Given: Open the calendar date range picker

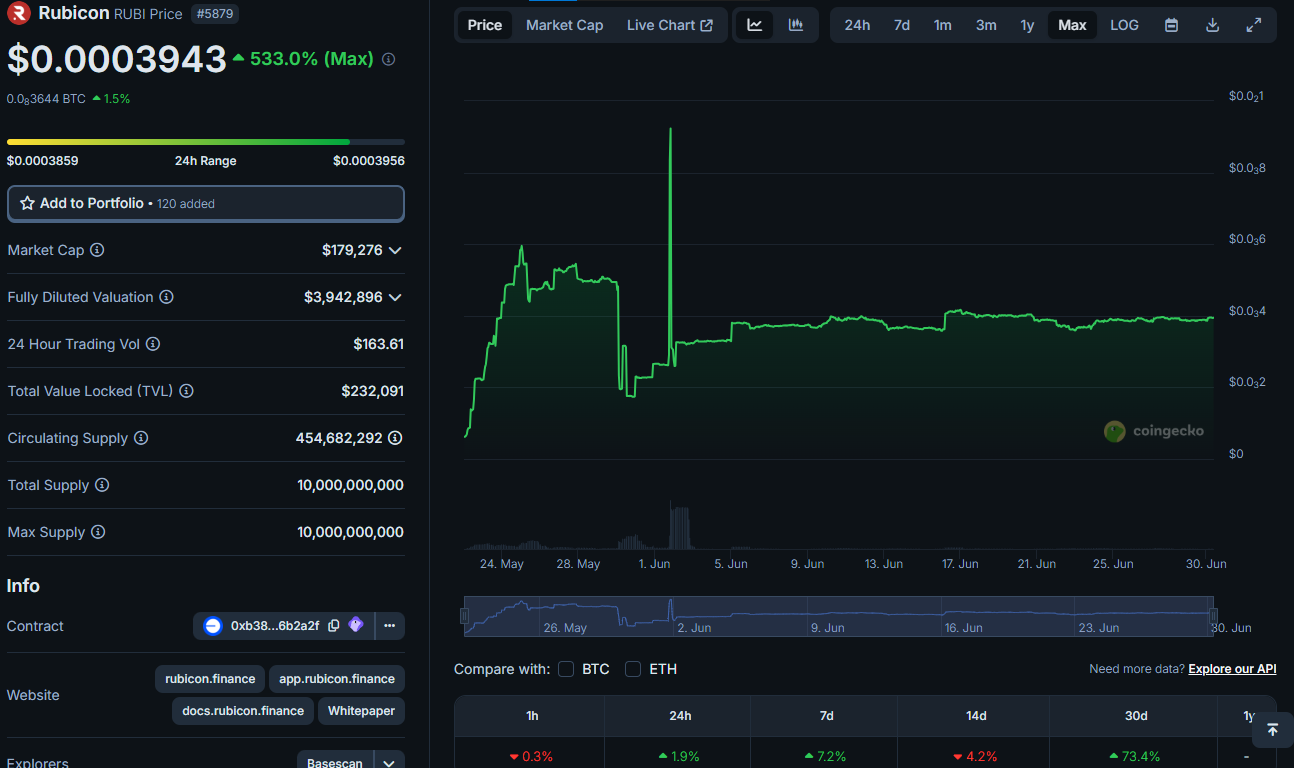Looking at the screenshot, I should pos(1171,25).
